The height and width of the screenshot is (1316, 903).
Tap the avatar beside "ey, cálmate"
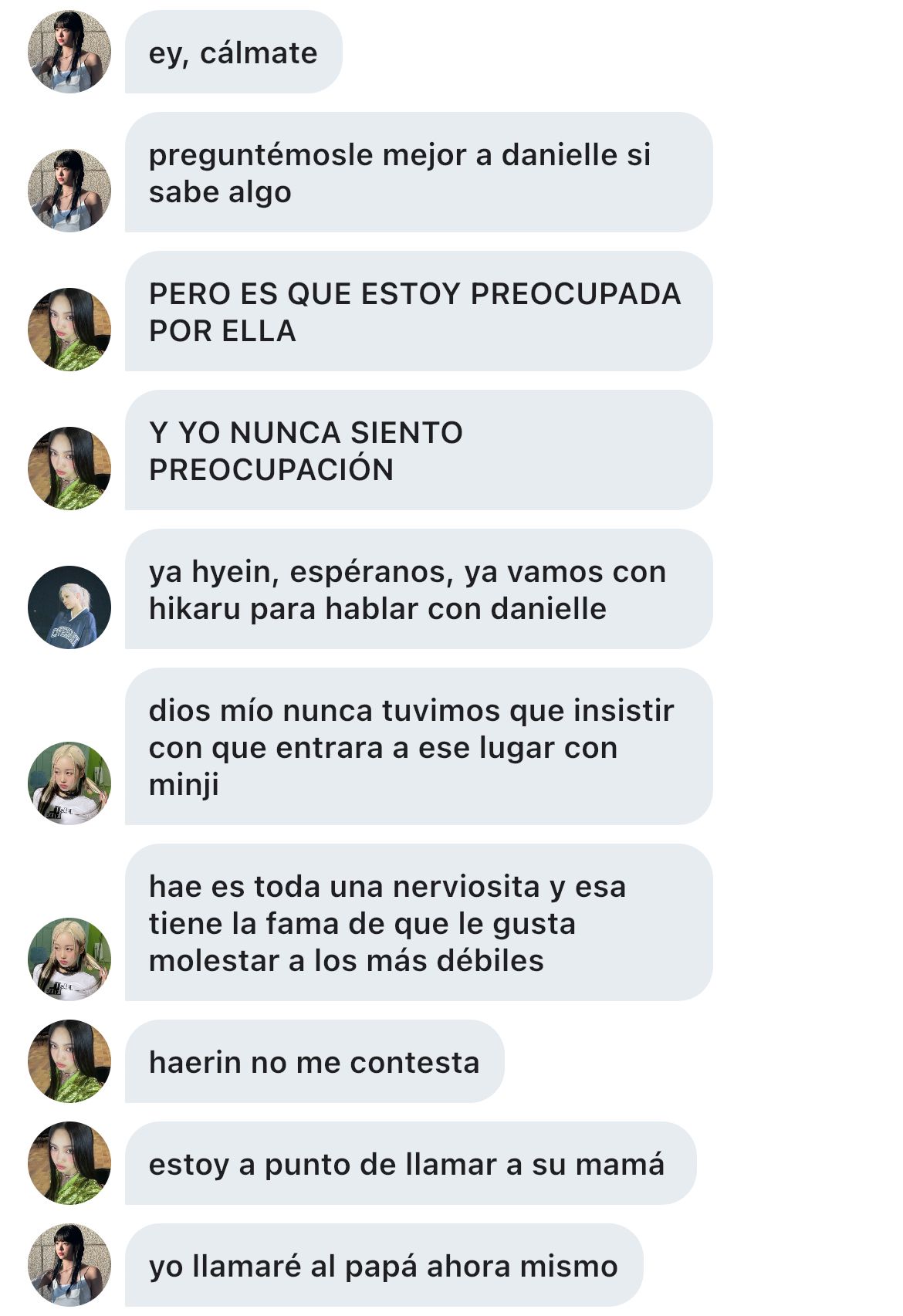pyautogui.click(x=69, y=52)
